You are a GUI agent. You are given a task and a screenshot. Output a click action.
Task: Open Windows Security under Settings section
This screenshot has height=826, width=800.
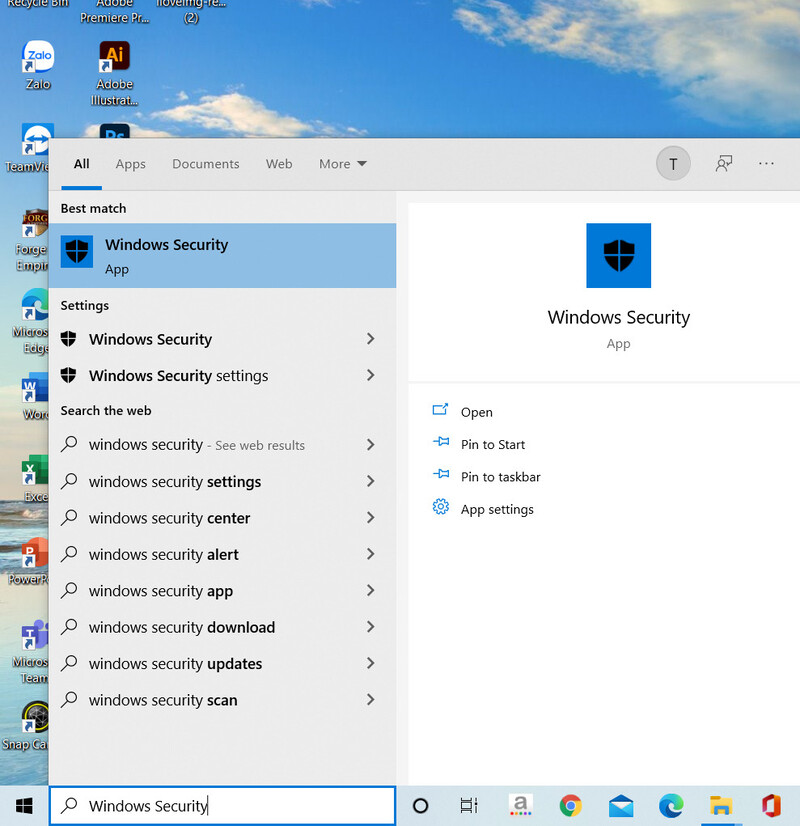pos(222,339)
